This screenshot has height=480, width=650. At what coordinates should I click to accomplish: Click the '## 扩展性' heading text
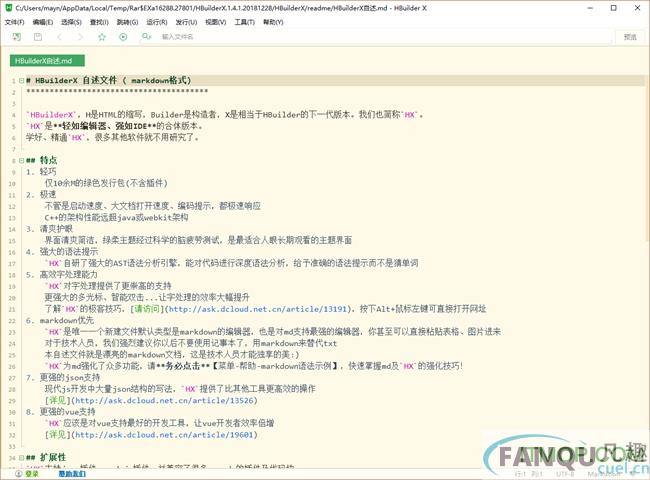point(46,458)
